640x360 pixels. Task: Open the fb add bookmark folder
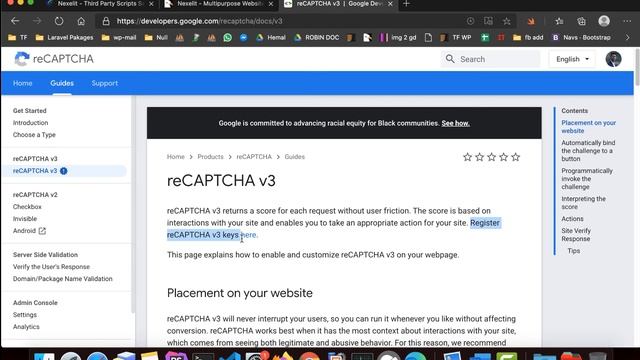pyautogui.click(x=528, y=38)
